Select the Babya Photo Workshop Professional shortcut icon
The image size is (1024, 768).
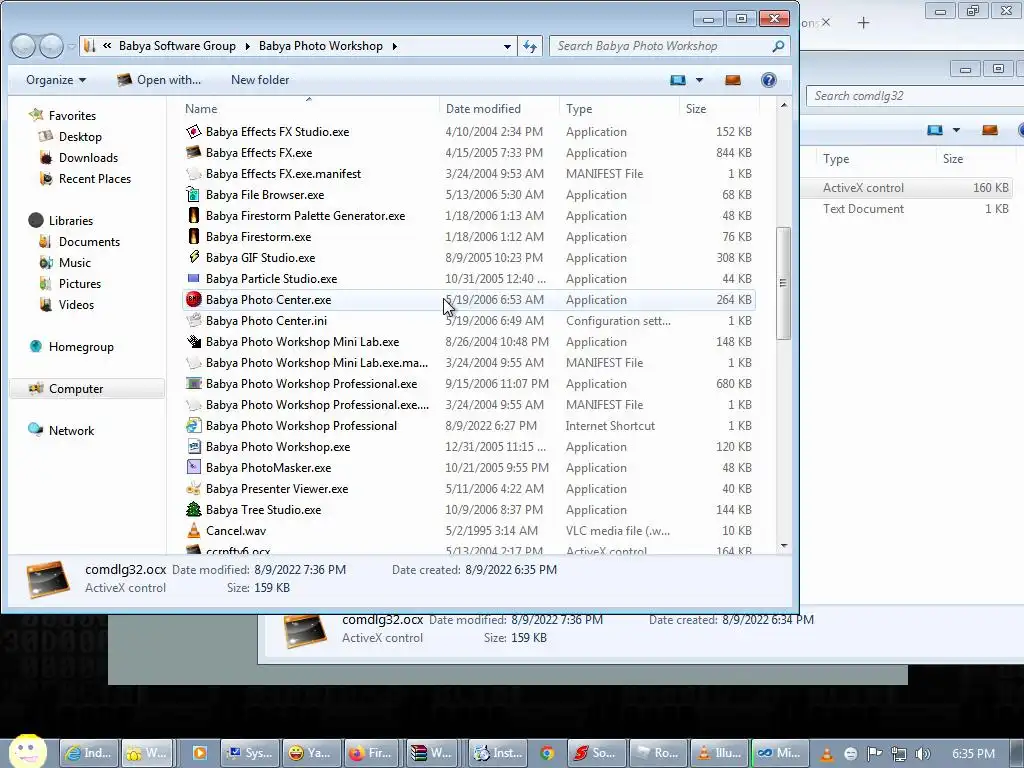(x=193, y=426)
